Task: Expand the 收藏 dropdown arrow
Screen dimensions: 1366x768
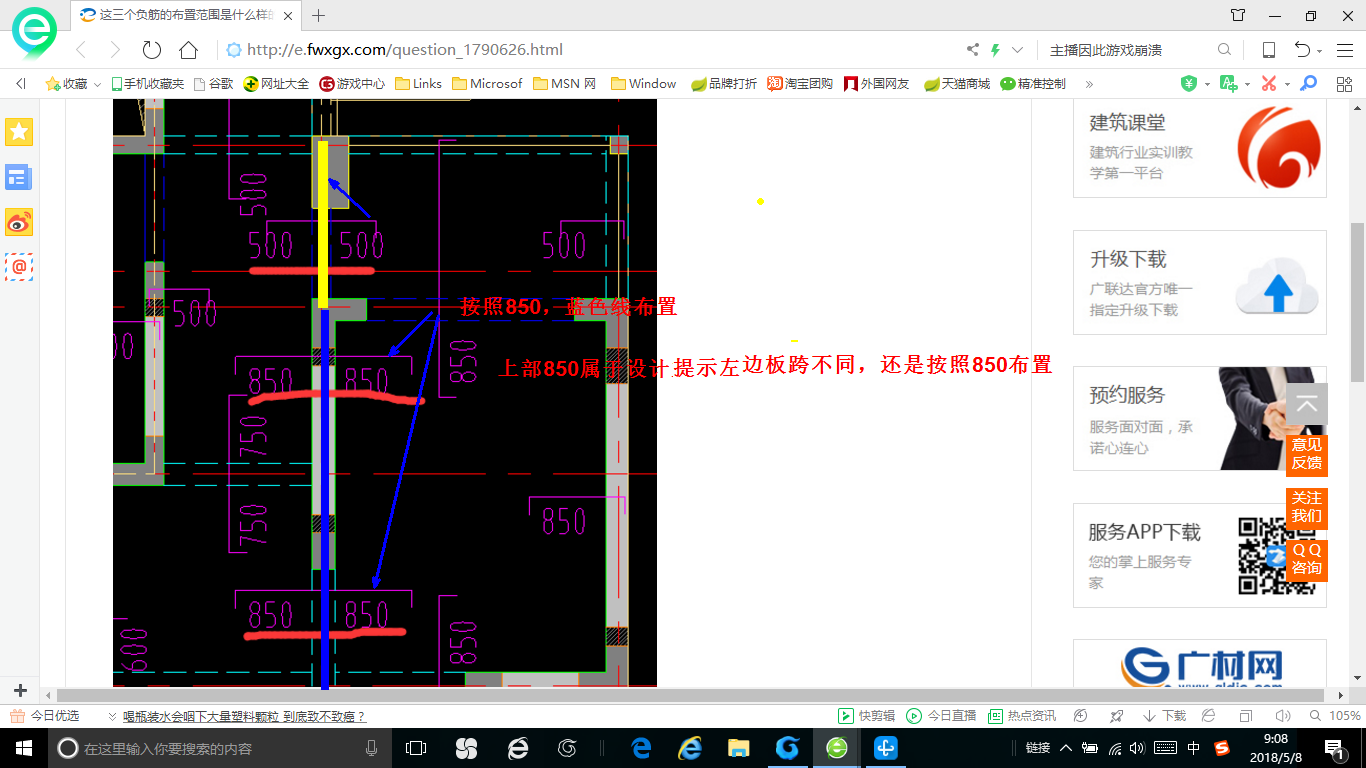Action: pos(97,85)
